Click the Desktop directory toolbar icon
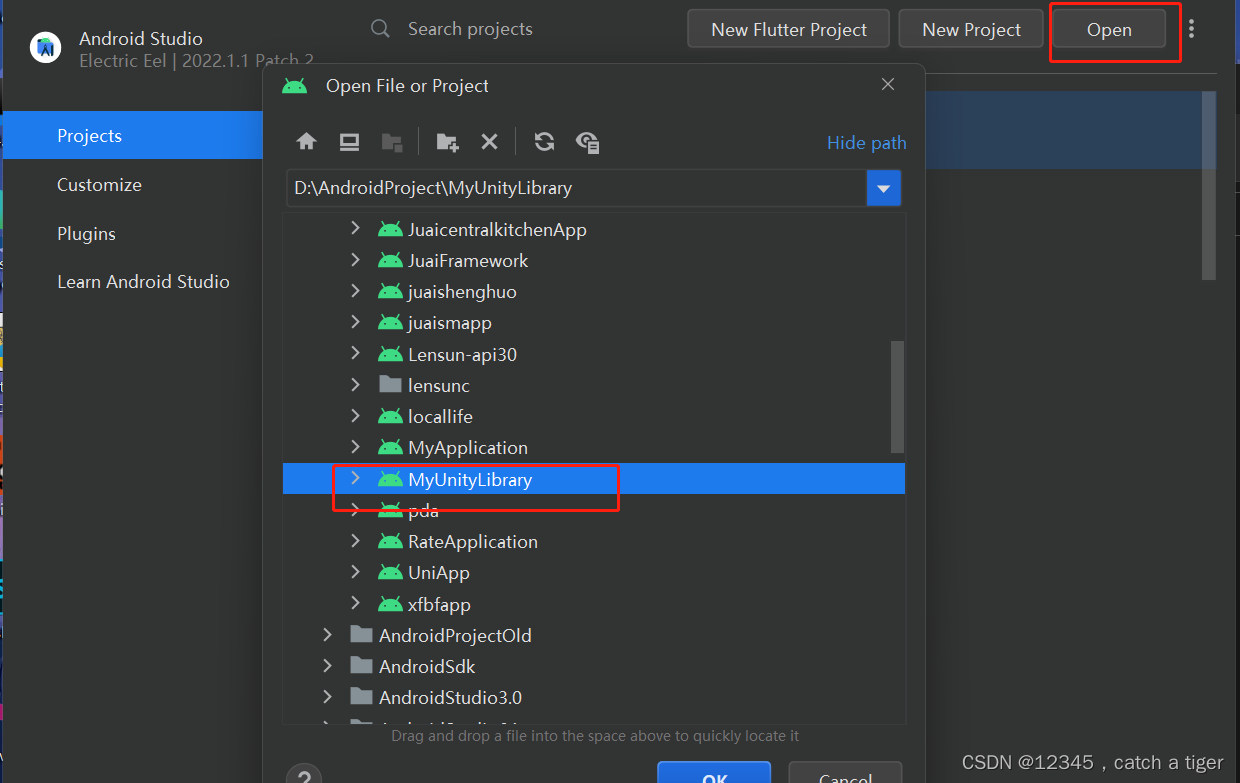This screenshot has height=783, width=1240. [x=349, y=142]
